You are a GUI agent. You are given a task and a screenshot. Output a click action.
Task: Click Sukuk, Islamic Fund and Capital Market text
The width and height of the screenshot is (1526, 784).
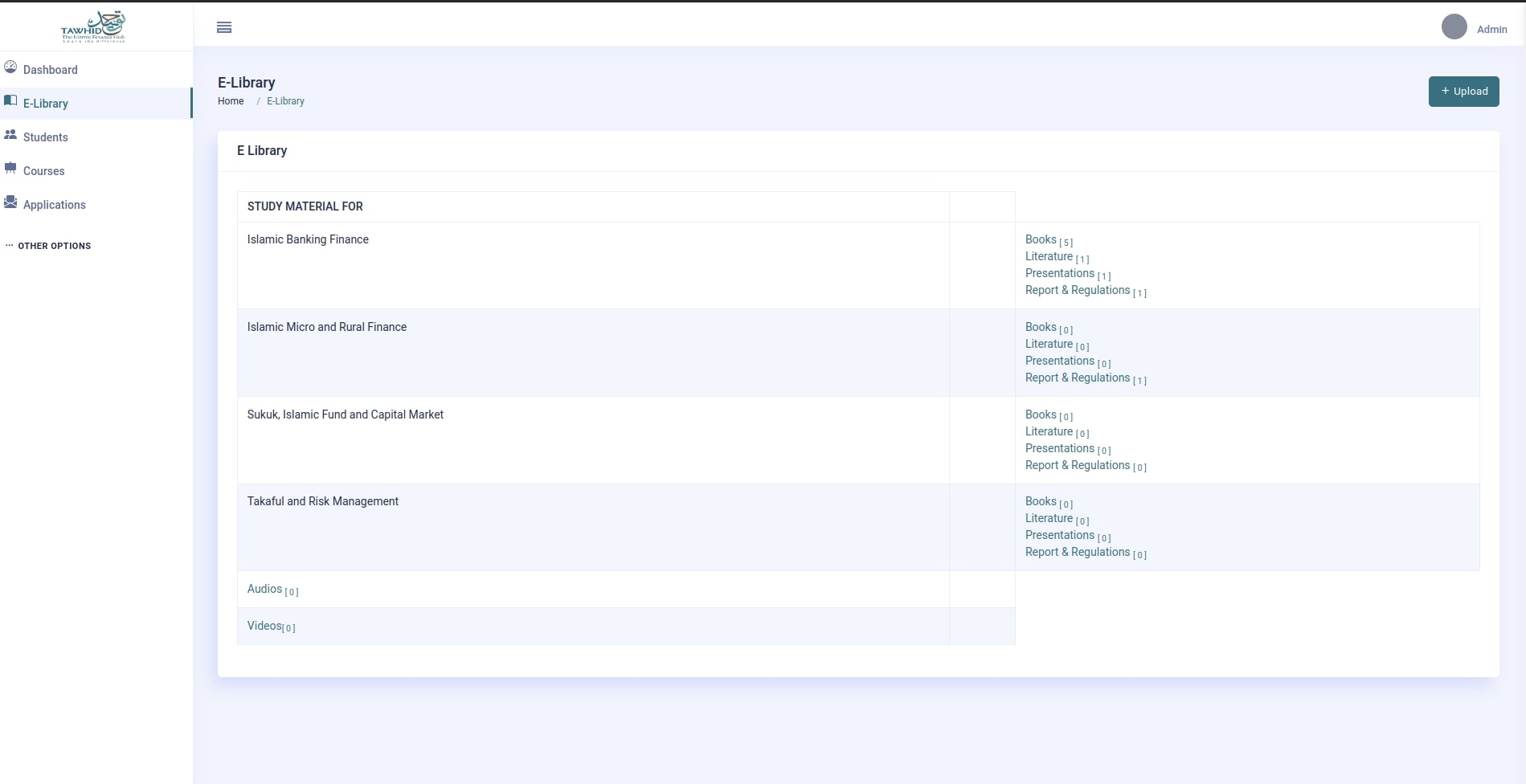point(346,414)
